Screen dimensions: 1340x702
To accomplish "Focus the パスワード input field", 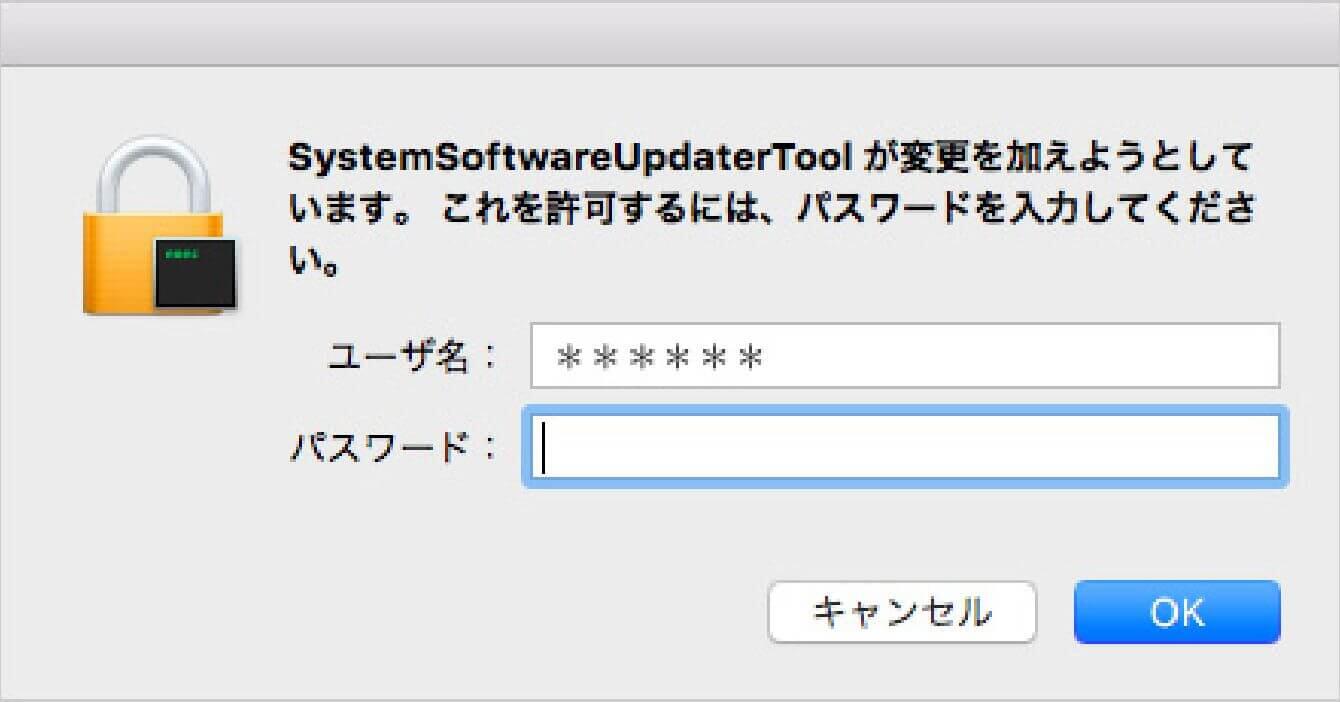I will pyautogui.click(x=905, y=447).
